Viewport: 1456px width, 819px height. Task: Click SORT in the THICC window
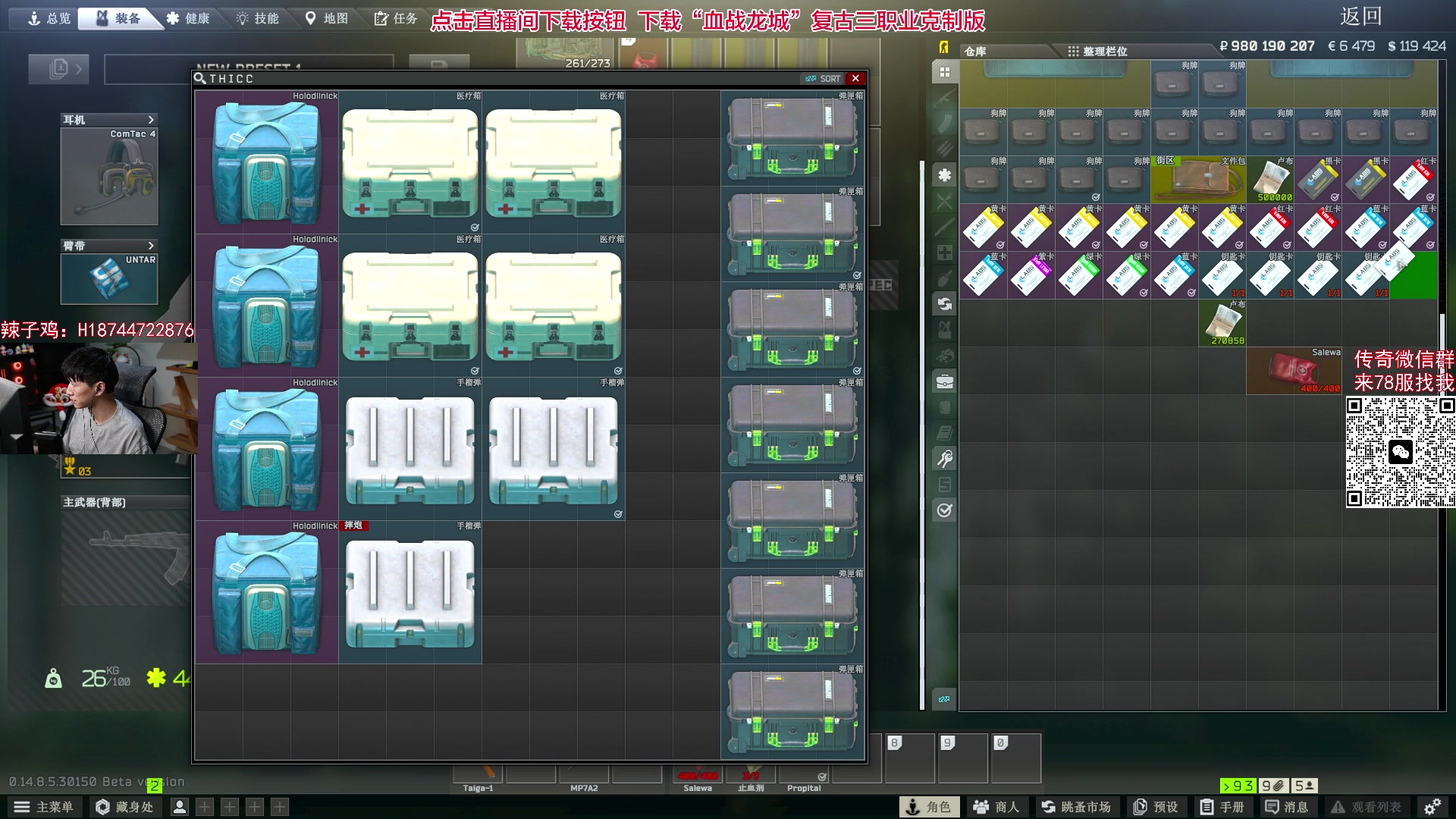coord(824,78)
